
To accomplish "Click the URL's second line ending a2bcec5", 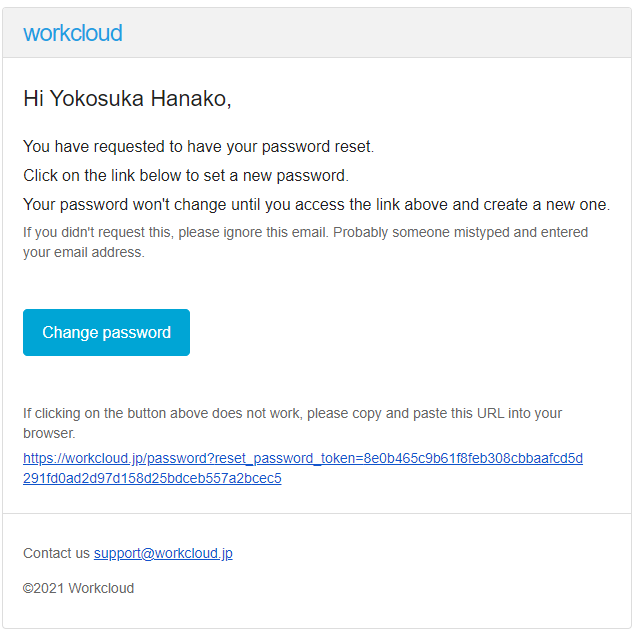I will pos(152,478).
